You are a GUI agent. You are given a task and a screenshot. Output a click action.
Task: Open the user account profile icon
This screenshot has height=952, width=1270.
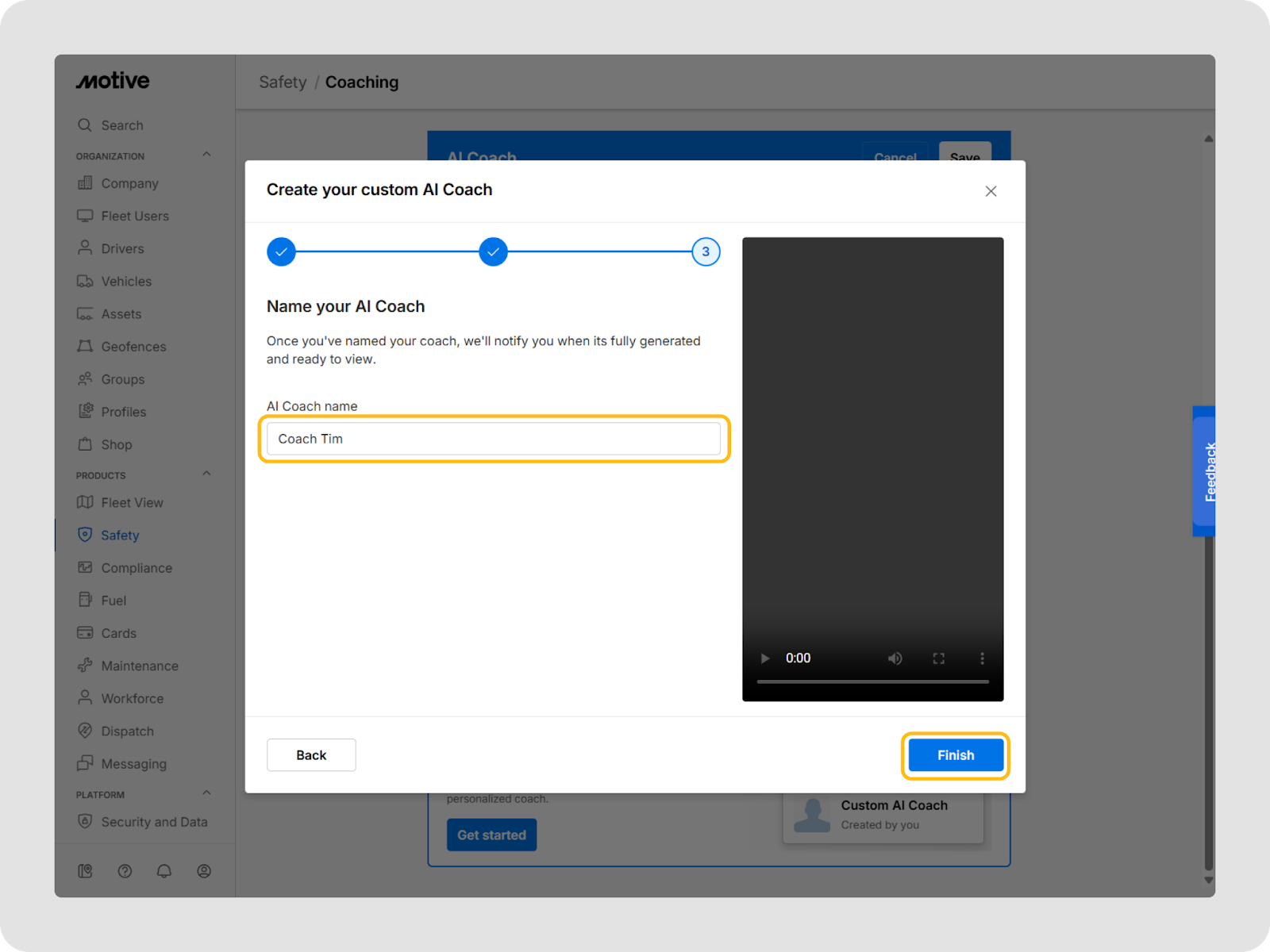[204, 871]
